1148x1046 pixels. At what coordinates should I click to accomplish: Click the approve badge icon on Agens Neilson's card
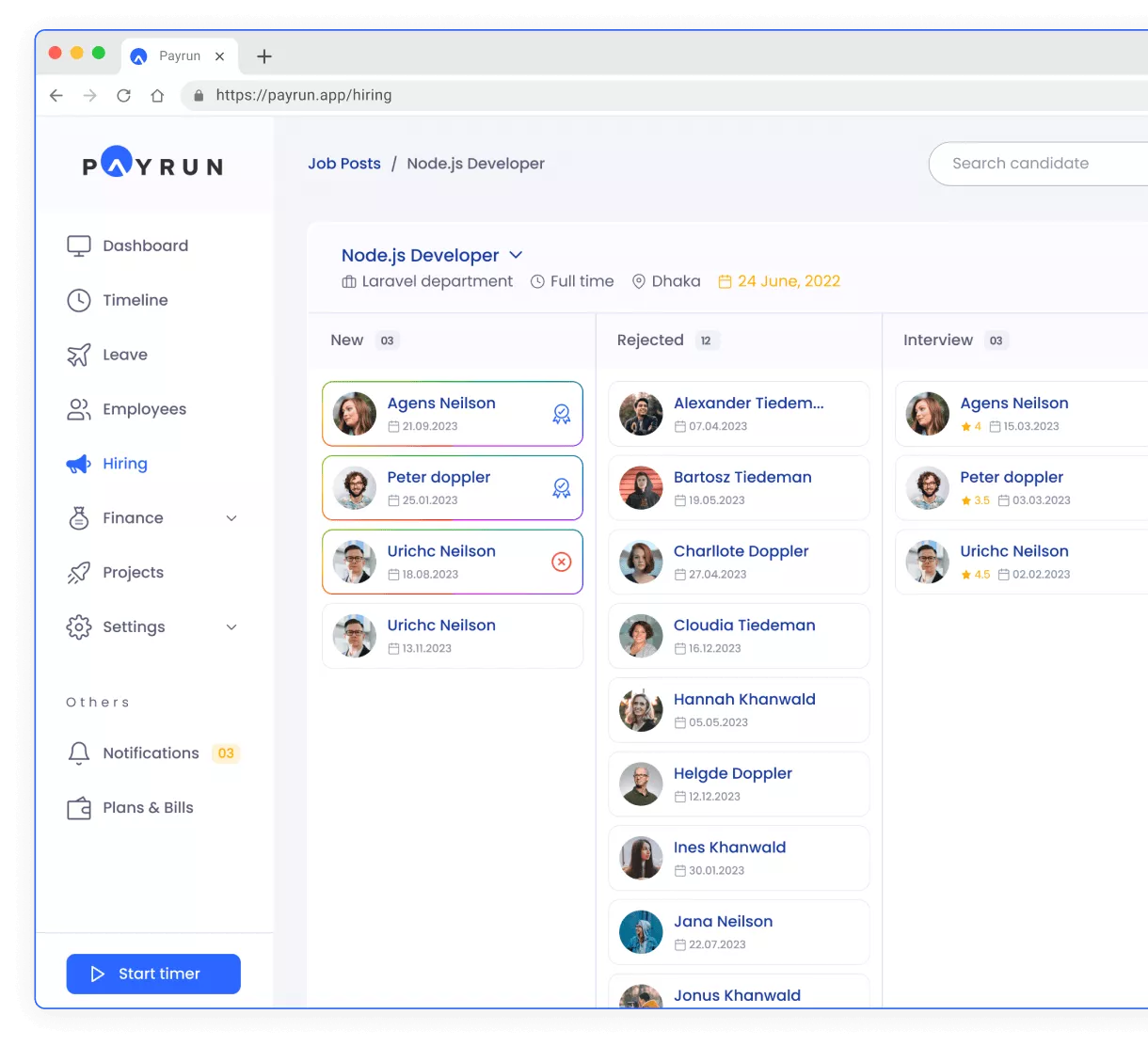[562, 414]
